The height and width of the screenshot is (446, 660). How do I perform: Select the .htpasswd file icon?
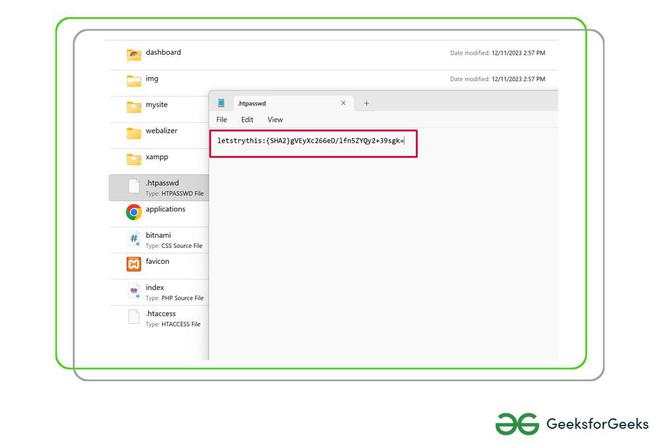click(134, 186)
